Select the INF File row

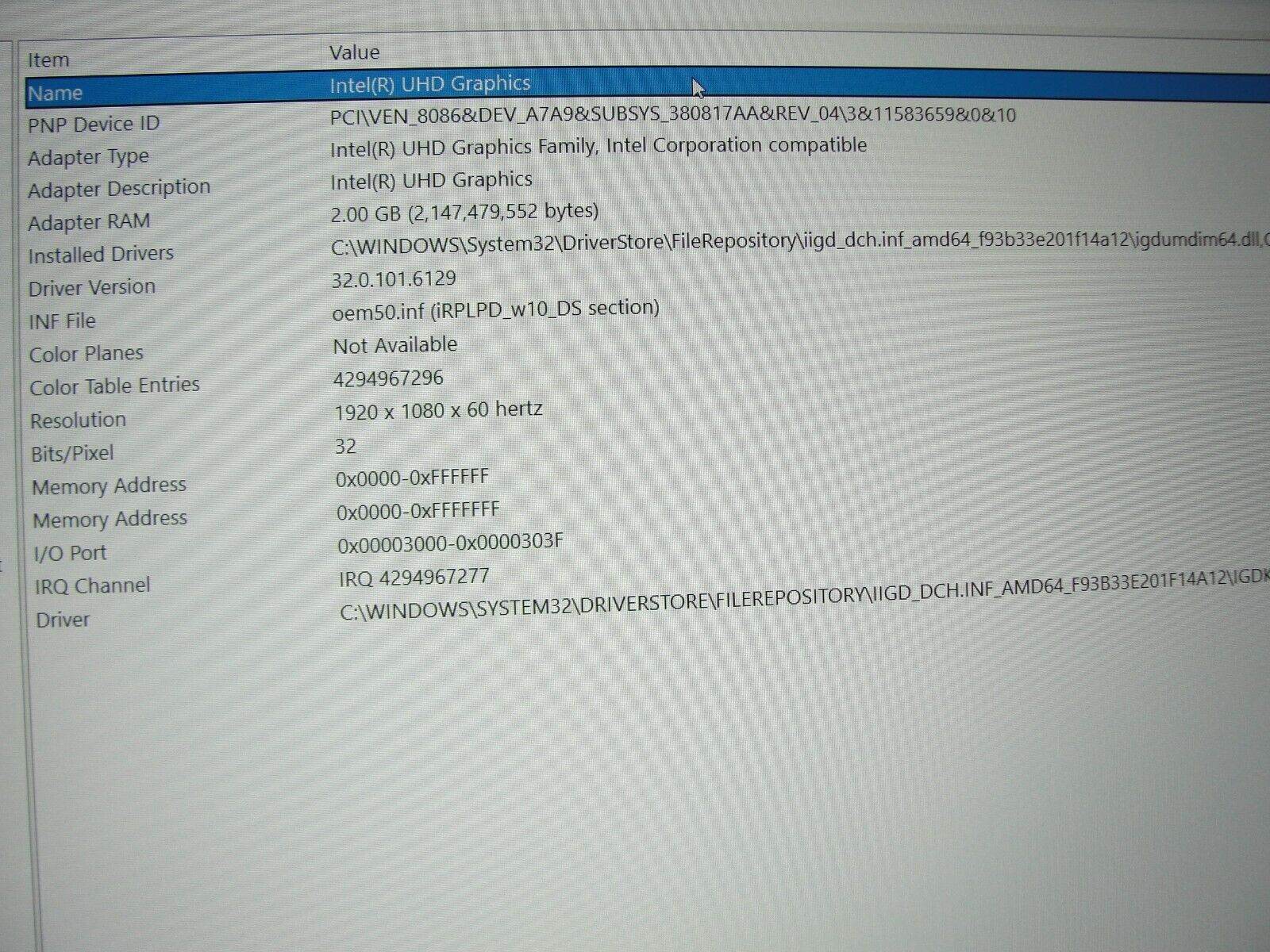click(x=62, y=321)
